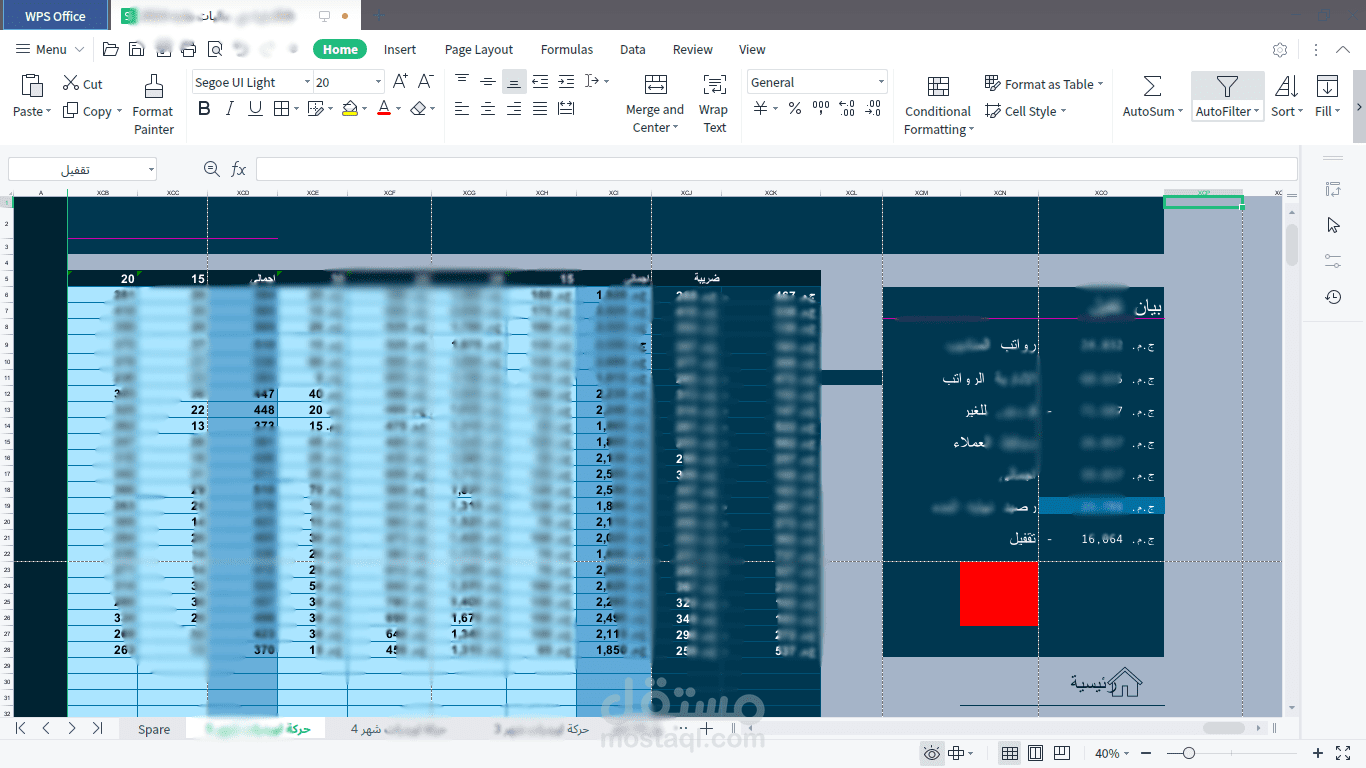Open the View tab

[x=752, y=49]
